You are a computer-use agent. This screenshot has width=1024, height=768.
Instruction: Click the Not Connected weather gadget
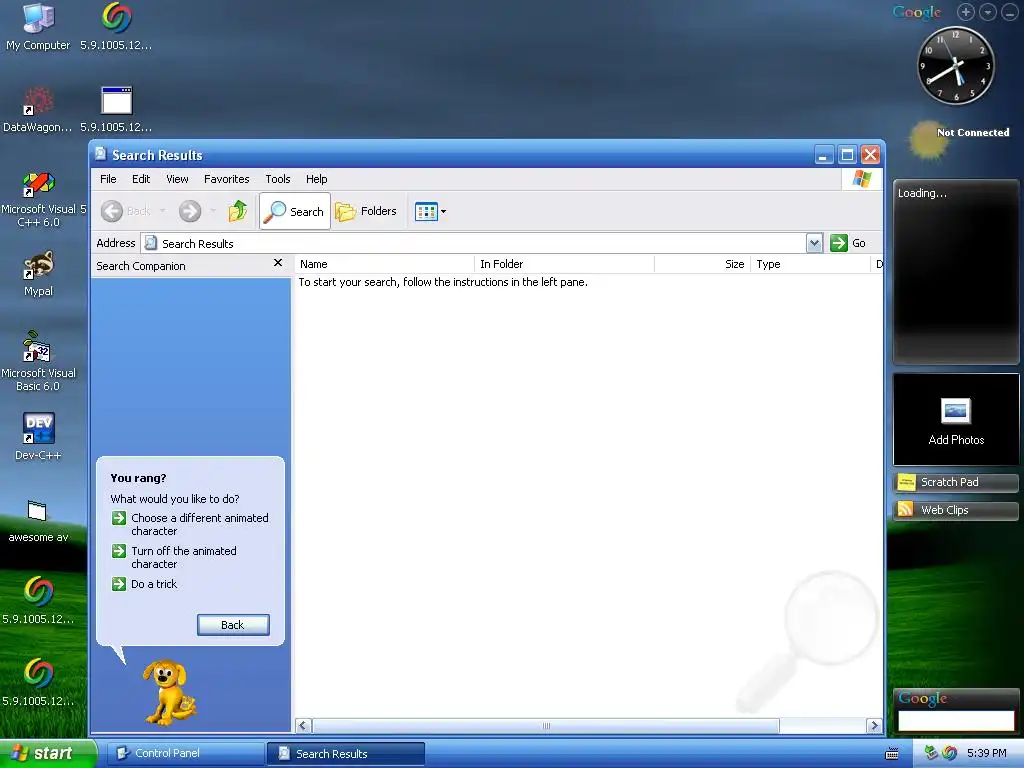coord(960,139)
